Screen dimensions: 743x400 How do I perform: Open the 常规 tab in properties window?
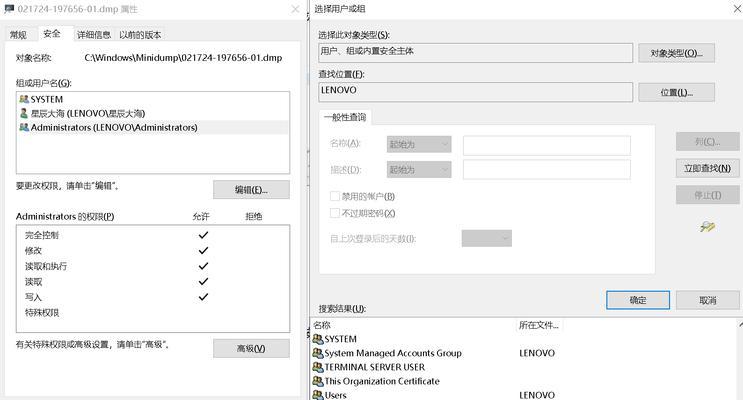point(18,35)
